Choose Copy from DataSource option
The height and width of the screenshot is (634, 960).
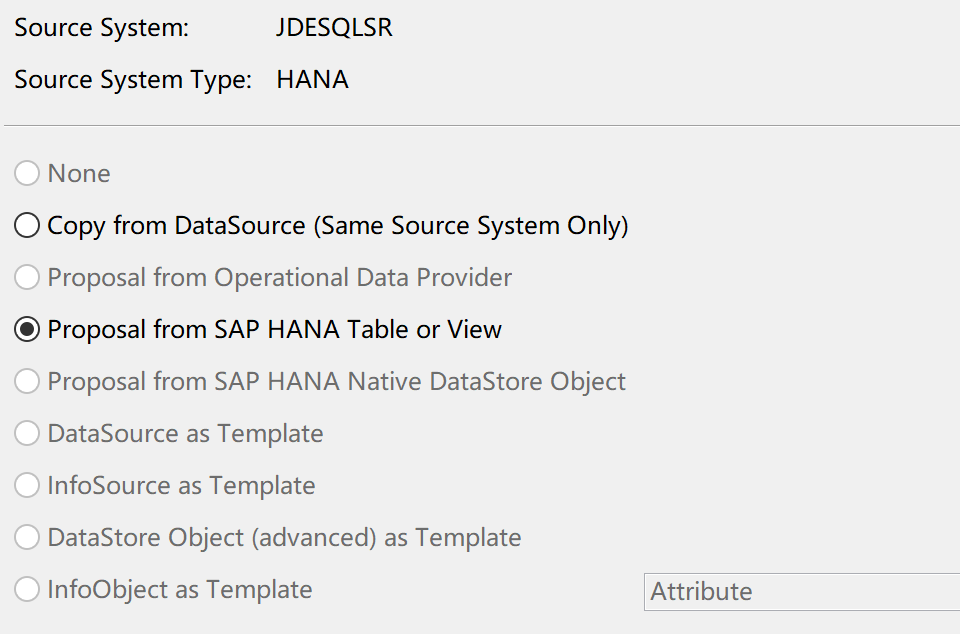pos(27,226)
